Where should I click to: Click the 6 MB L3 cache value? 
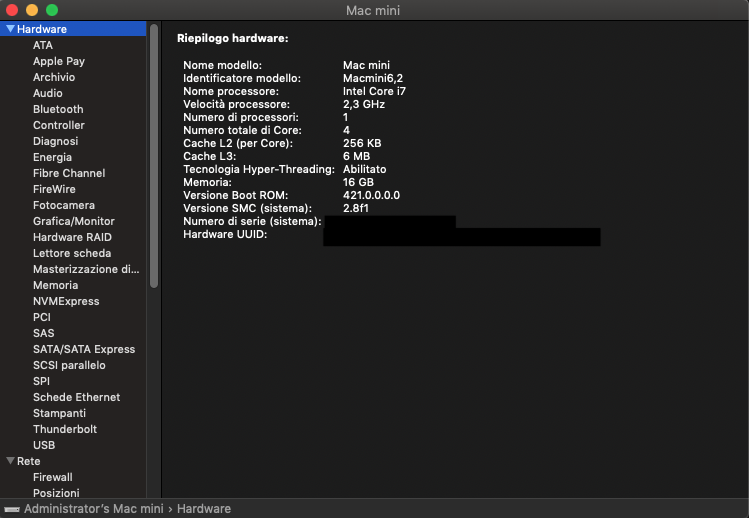[356, 156]
